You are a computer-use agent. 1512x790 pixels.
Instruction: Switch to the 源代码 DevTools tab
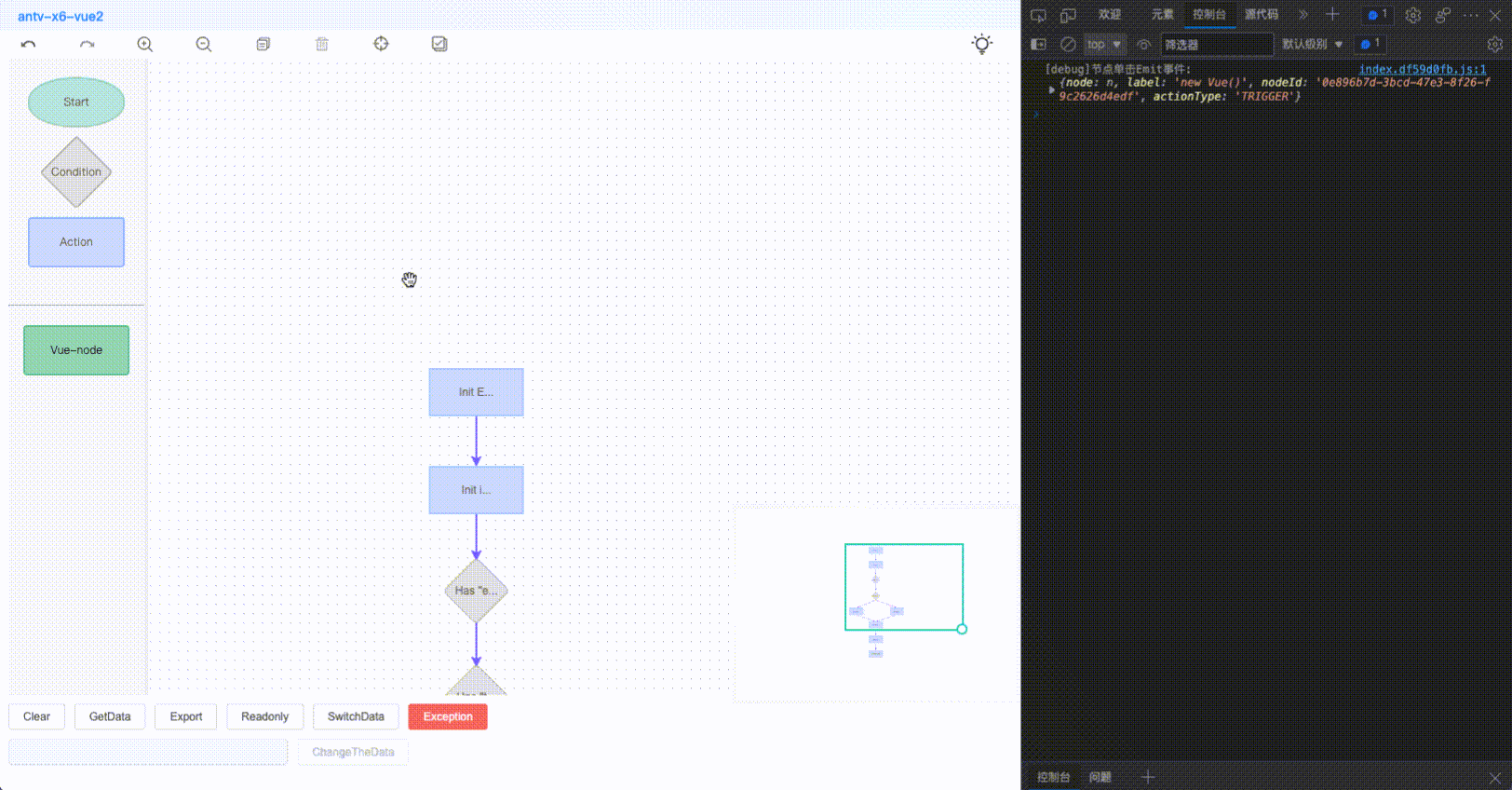1262,15
